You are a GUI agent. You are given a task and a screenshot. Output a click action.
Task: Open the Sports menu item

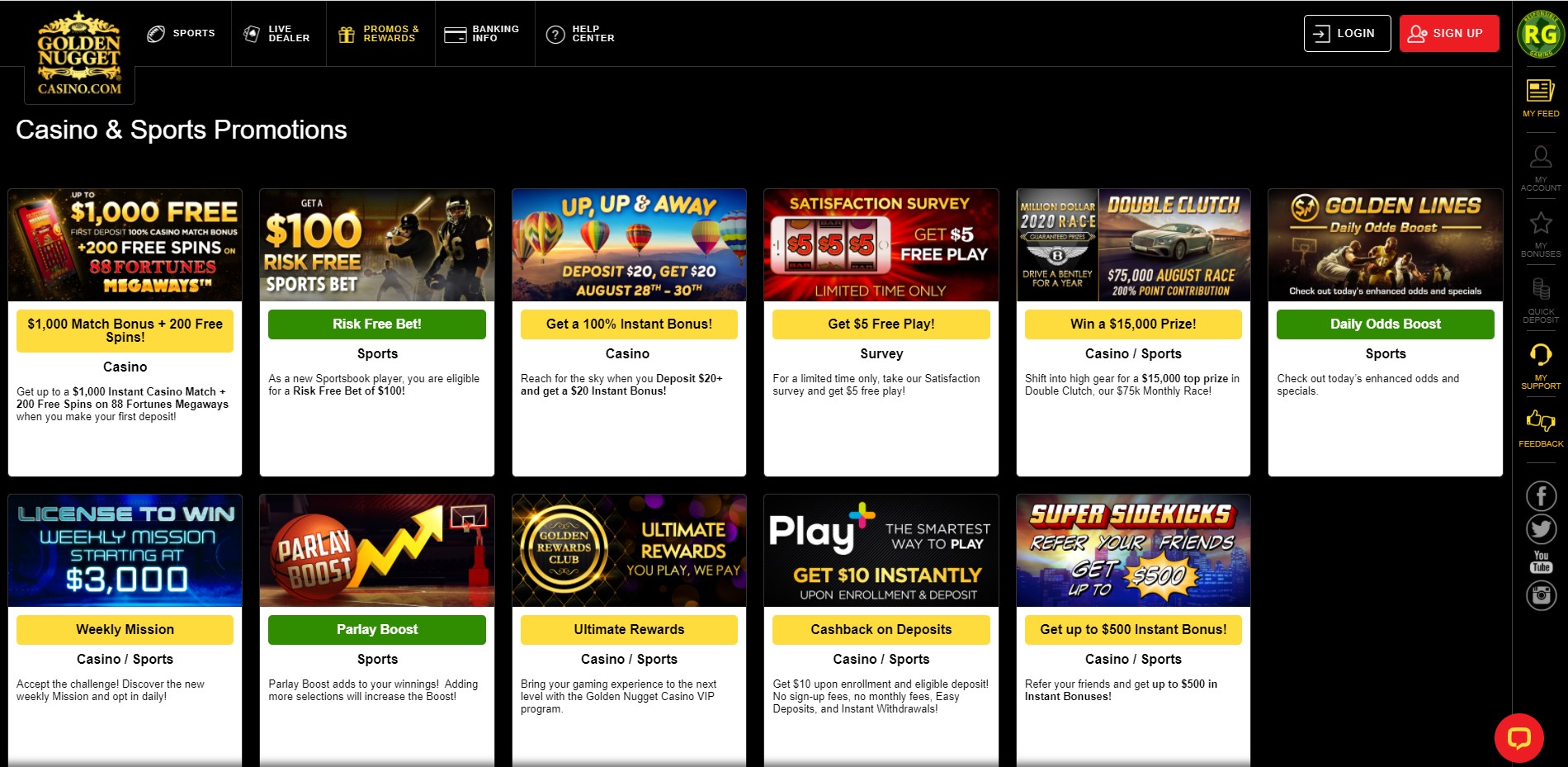181,33
